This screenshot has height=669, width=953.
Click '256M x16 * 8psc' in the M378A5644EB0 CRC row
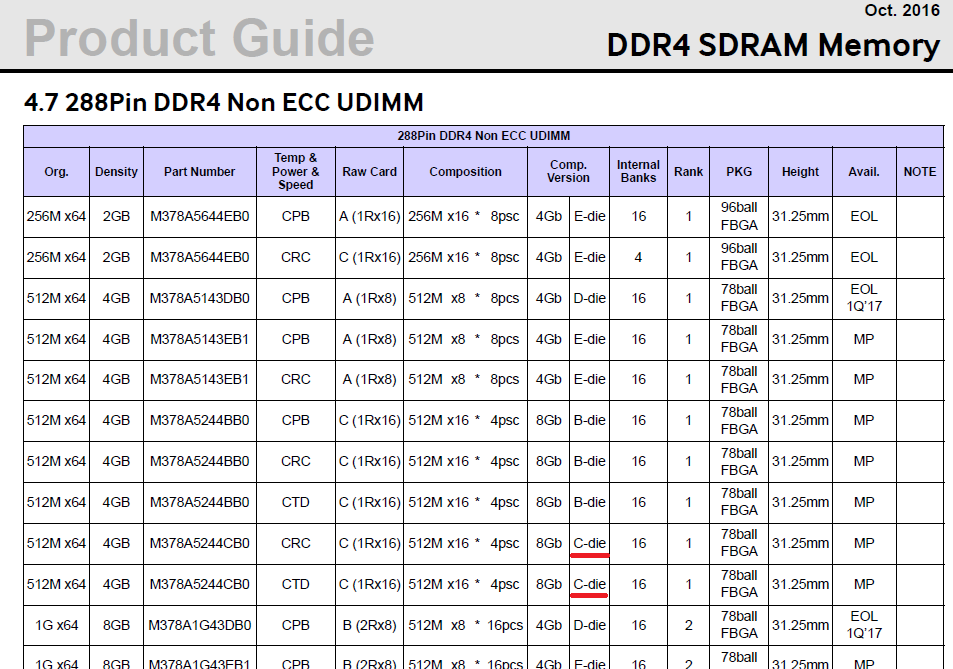(464, 257)
